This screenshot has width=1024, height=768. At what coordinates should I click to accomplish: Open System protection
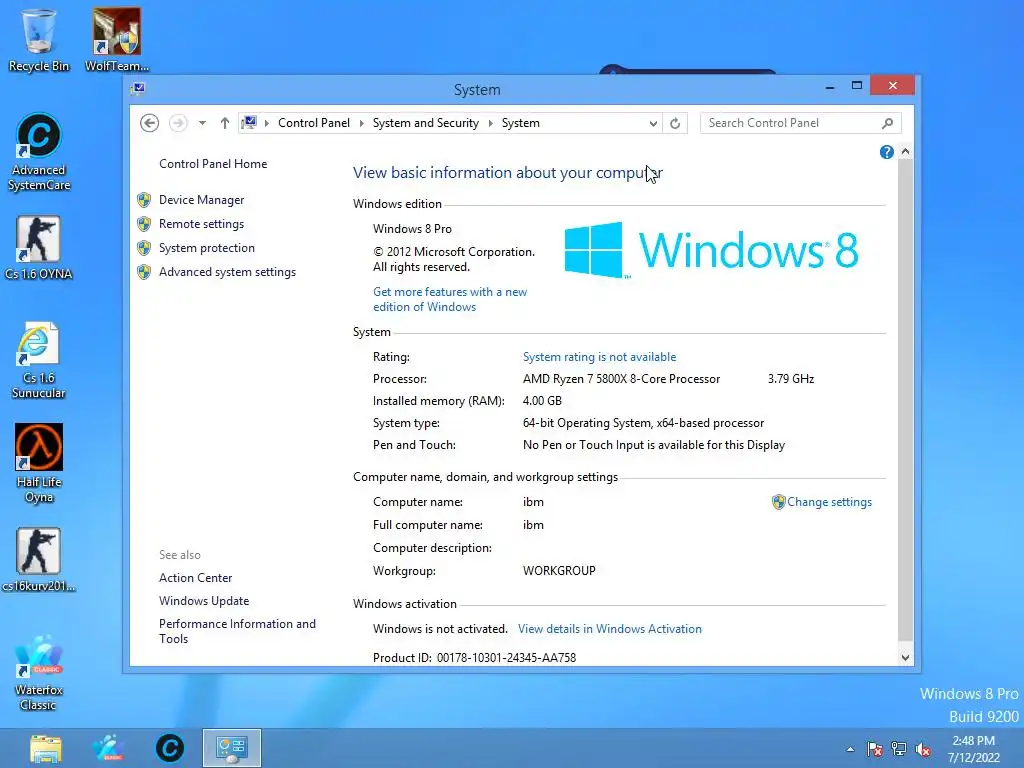[x=206, y=248]
